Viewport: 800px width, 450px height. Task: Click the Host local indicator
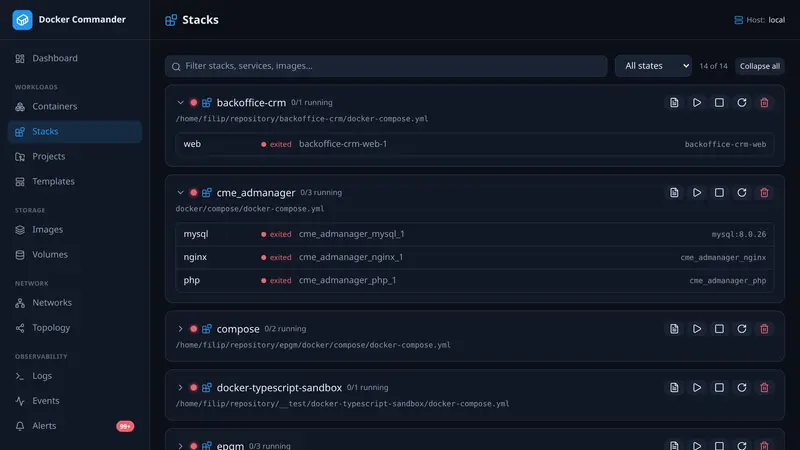(x=760, y=20)
